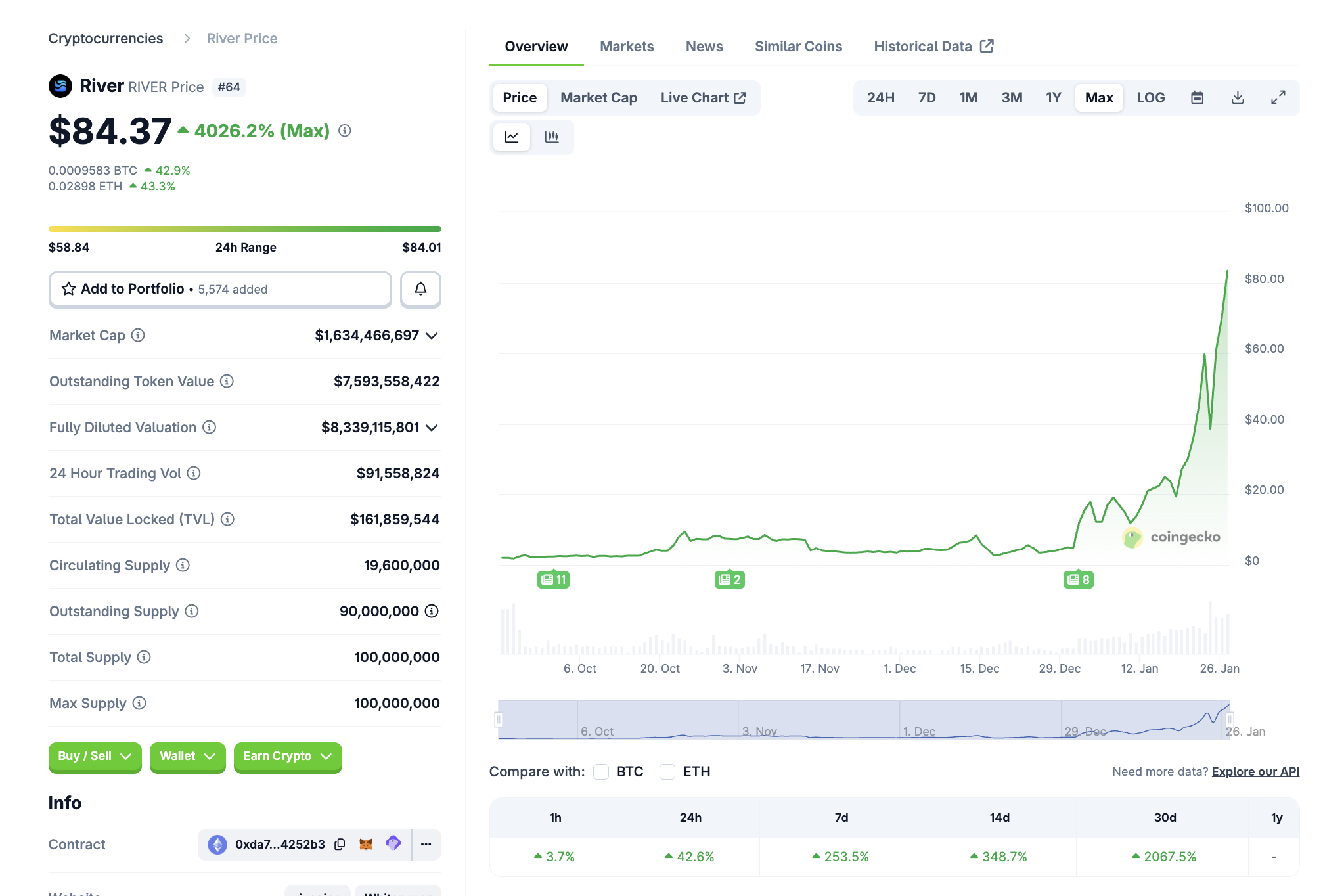Expand the chart to fullscreen
The image size is (1323, 896).
[1278, 98]
